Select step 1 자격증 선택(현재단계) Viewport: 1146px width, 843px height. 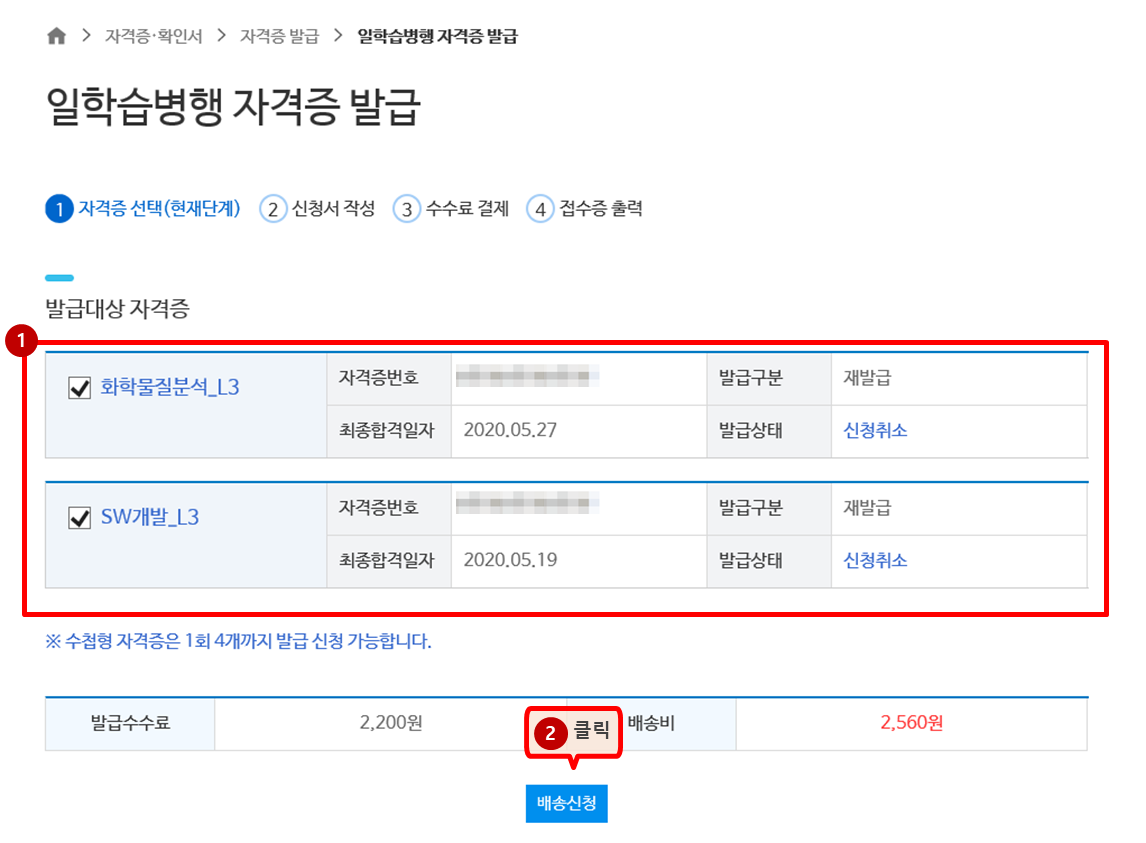(x=143, y=209)
